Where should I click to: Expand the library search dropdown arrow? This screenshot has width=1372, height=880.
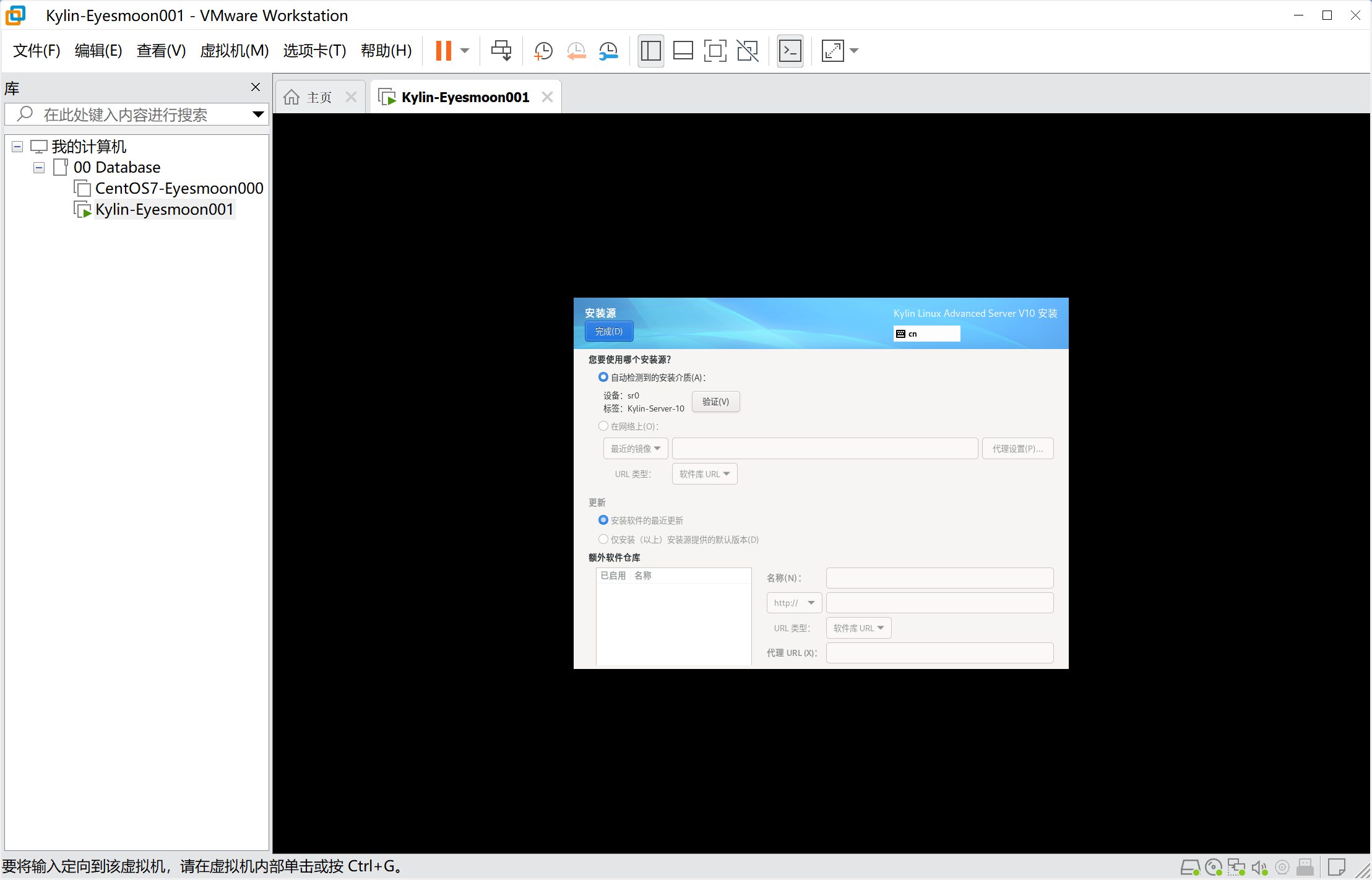click(258, 114)
